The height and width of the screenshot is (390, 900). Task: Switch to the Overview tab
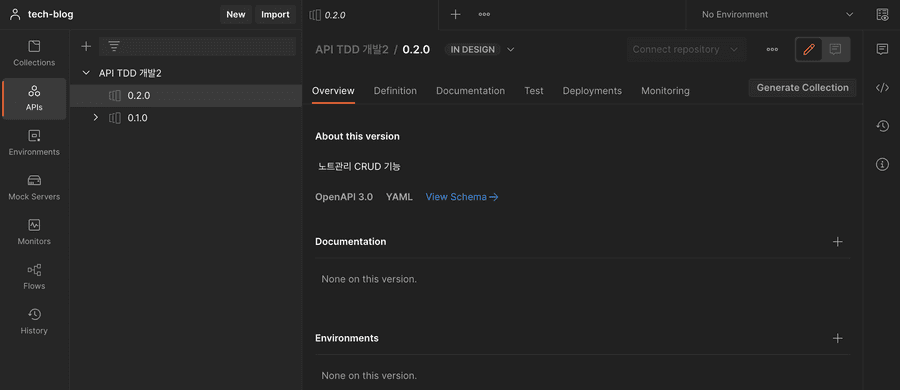click(333, 91)
